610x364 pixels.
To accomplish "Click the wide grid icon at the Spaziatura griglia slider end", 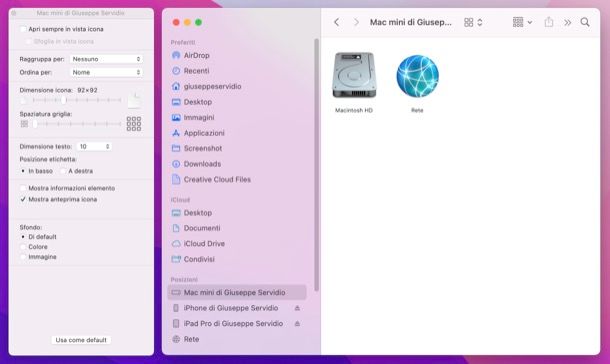I will click(134, 124).
